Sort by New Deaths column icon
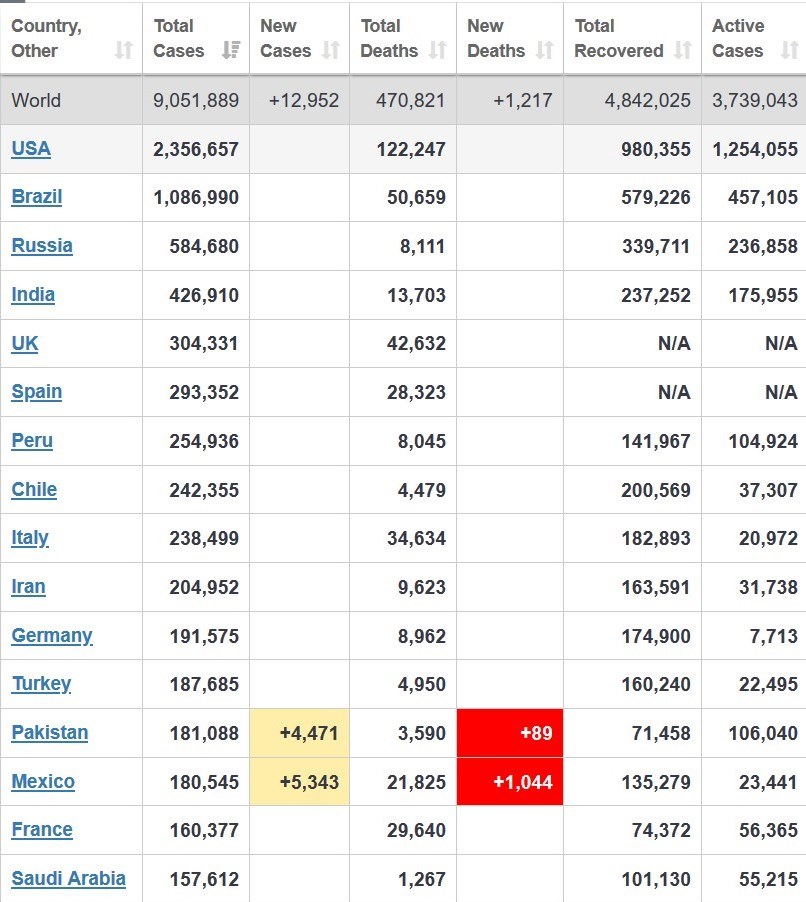 click(x=545, y=50)
